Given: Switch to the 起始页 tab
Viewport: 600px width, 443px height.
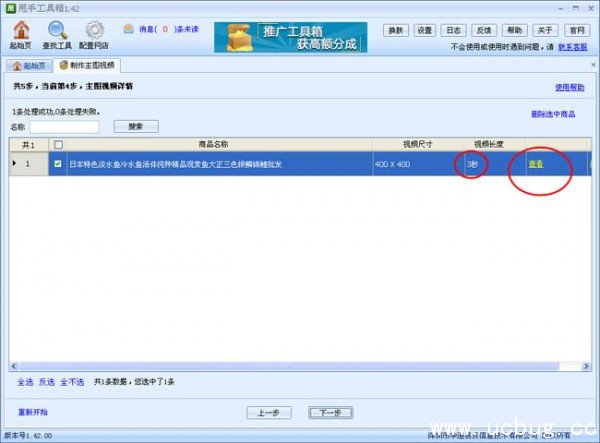Looking at the screenshot, I should tap(28, 65).
